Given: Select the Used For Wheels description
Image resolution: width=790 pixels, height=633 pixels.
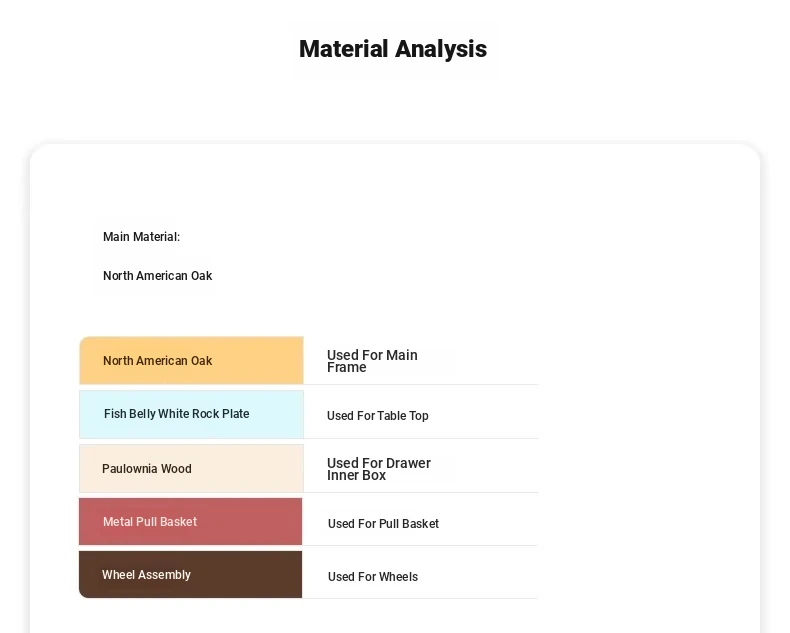Looking at the screenshot, I should click(372, 577).
